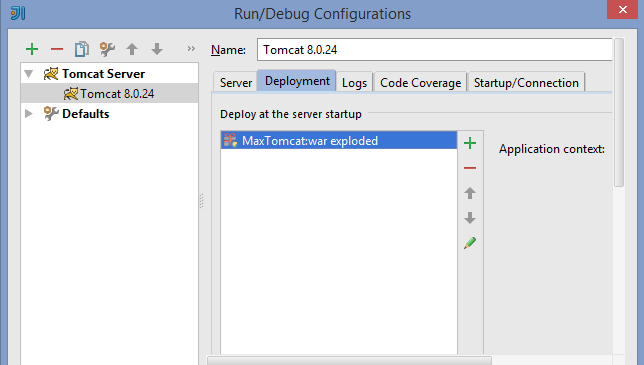644x365 pixels.
Task: Show more toolbar actions via double chevron
Action: pyautogui.click(x=191, y=49)
